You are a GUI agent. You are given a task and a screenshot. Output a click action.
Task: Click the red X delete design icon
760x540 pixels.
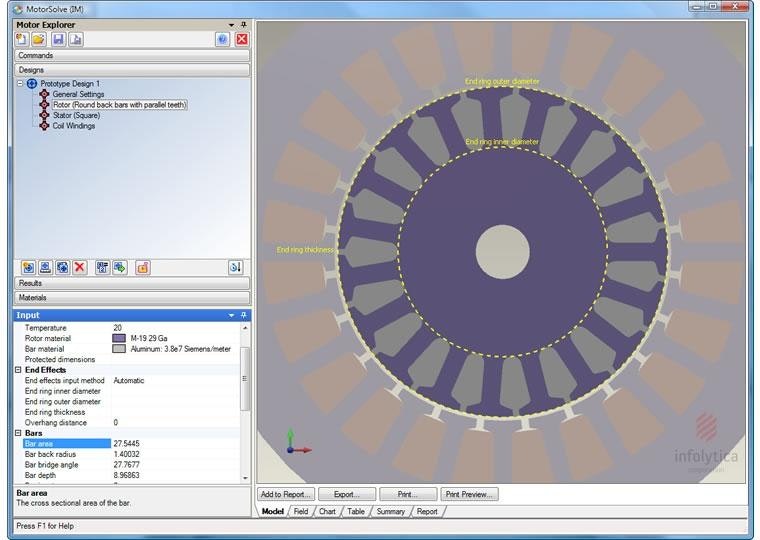click(x=80, y=268)
